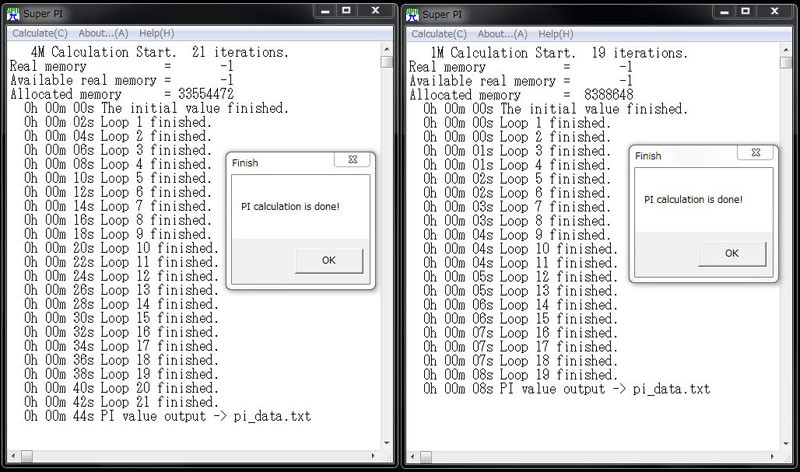Open Help(H) menu in right Super PI window

tap(556, 34)
